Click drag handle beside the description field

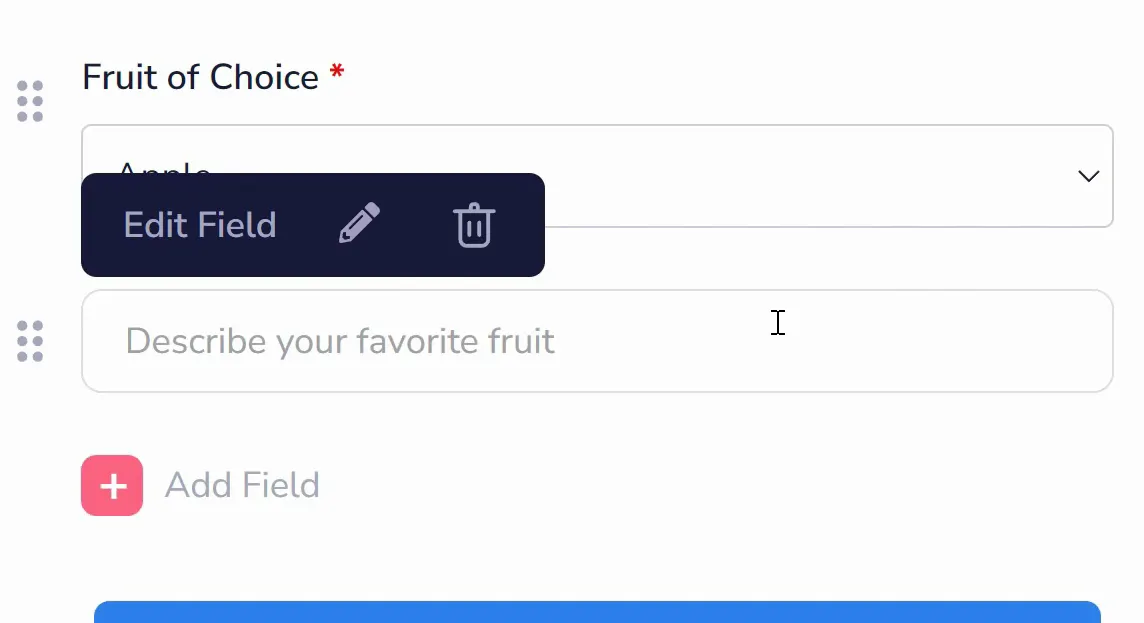[30, 341]
